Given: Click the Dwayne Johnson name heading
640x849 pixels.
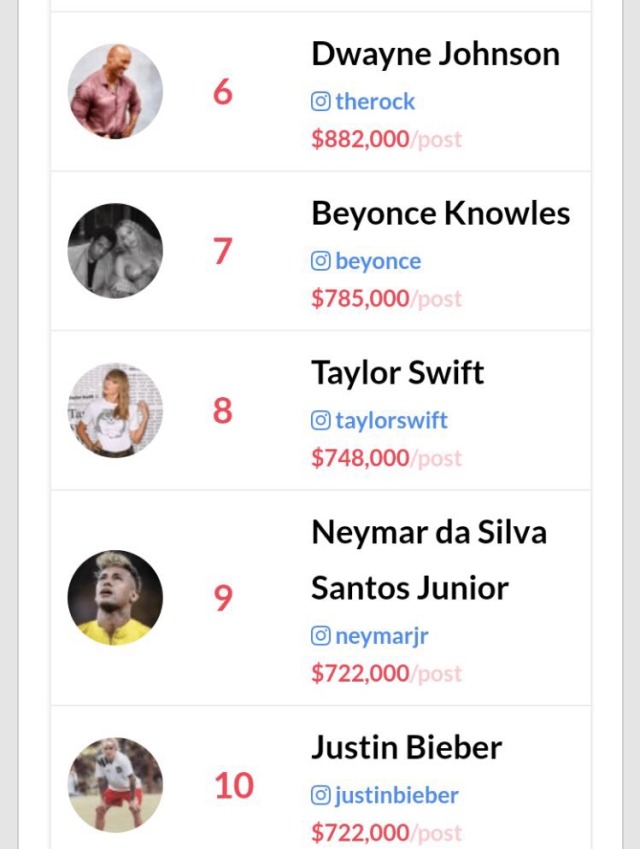Looking at the screenshot, I should pyautogui.click(x=435, y=55).
